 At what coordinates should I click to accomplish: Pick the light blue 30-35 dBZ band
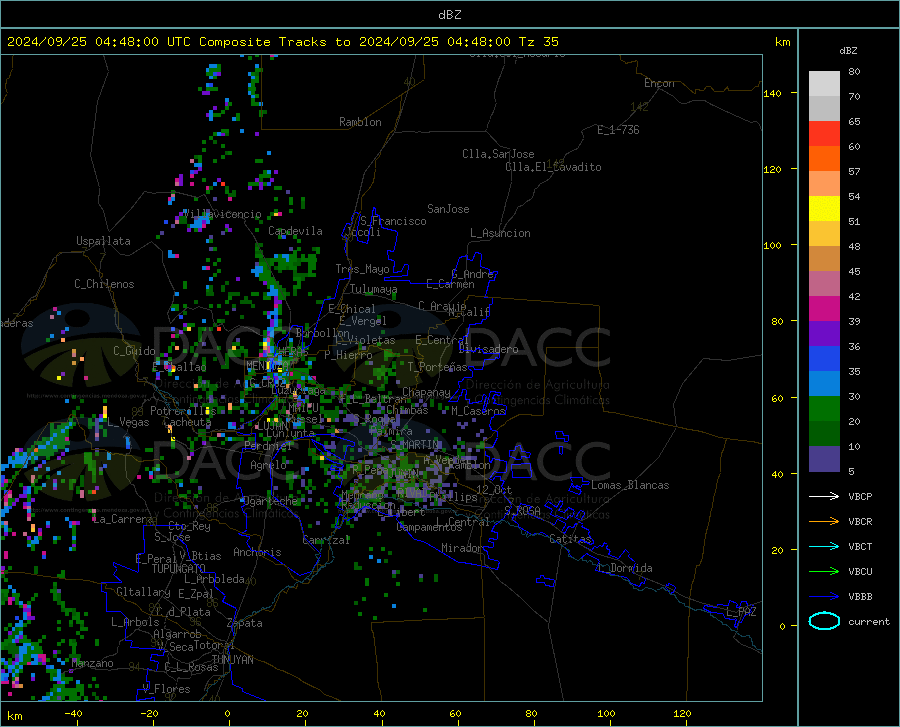coord(824,384)
